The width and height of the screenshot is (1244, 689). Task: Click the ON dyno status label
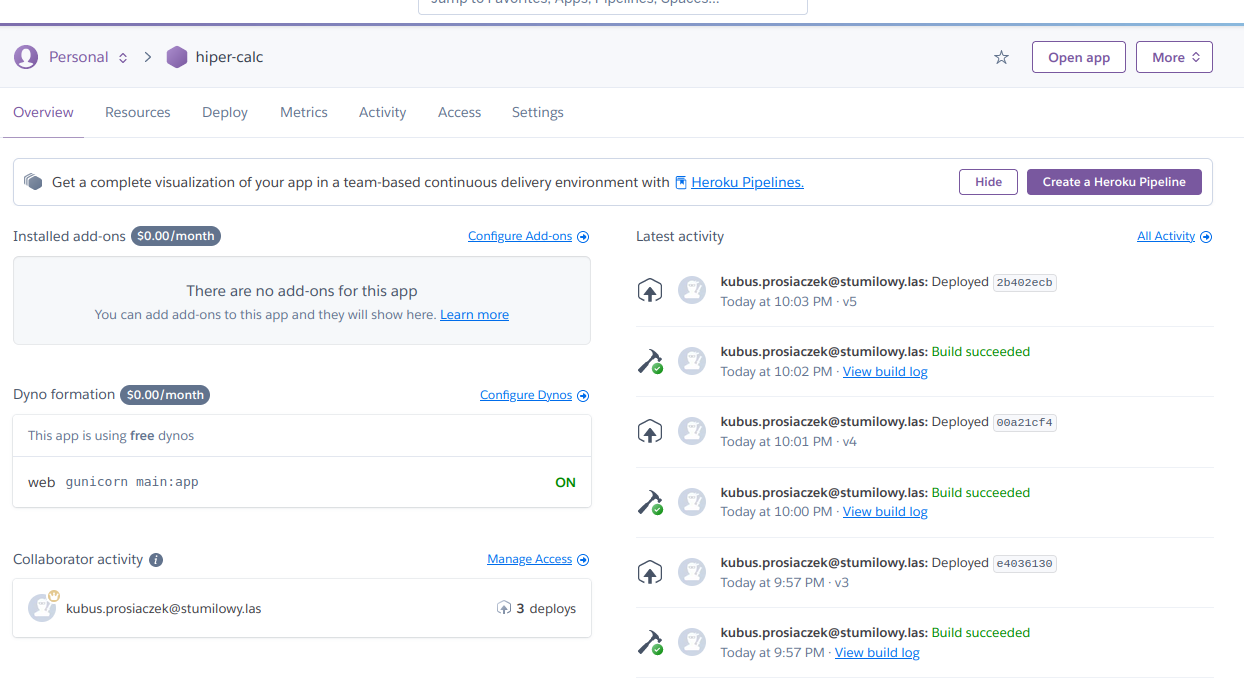click(565, 483)
